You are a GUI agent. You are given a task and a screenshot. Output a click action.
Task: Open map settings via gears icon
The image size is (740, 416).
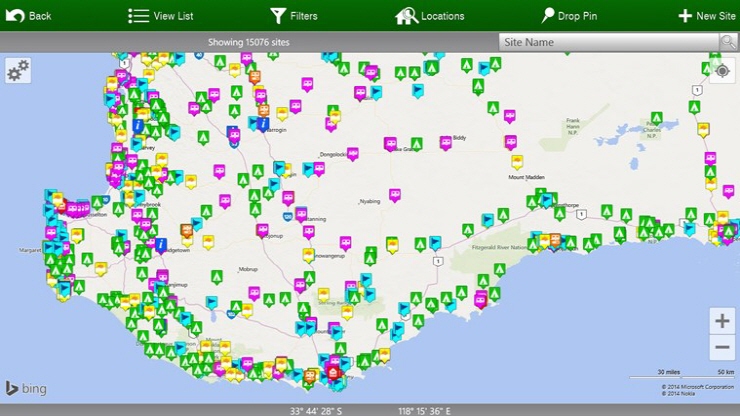[x=18, y=71]
